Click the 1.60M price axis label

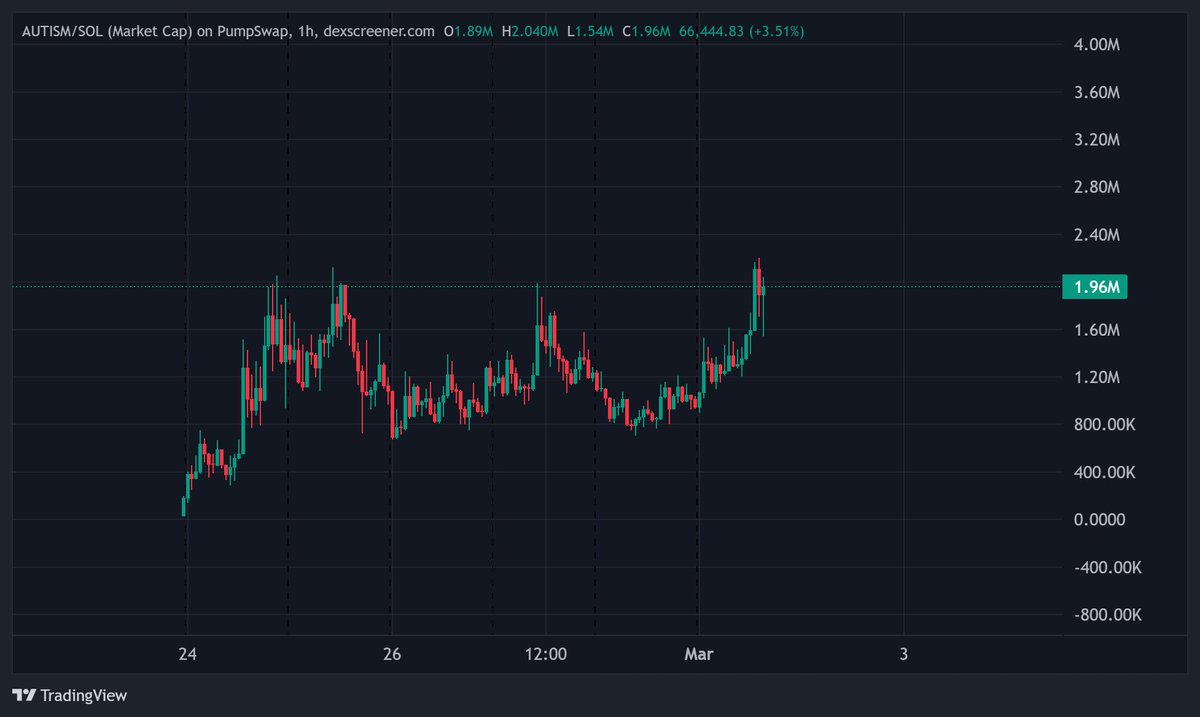1099,330
